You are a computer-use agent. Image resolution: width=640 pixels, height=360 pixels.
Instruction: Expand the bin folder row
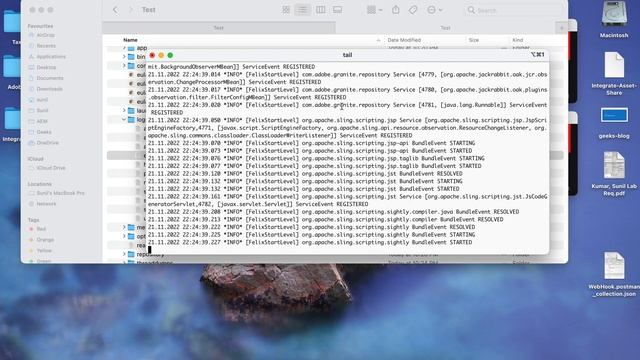coord(124,57)
